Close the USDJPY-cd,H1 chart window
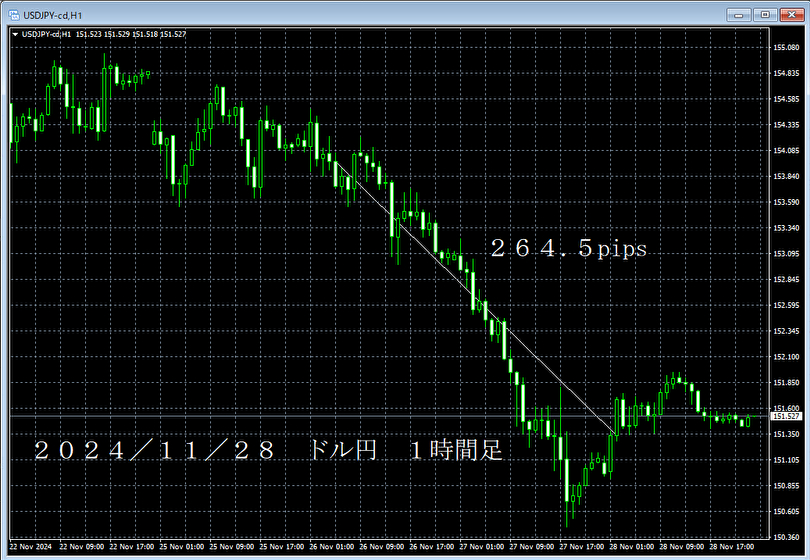Image resolution: width=810 pixels, height=560 pixels. (x=791, y=15)
